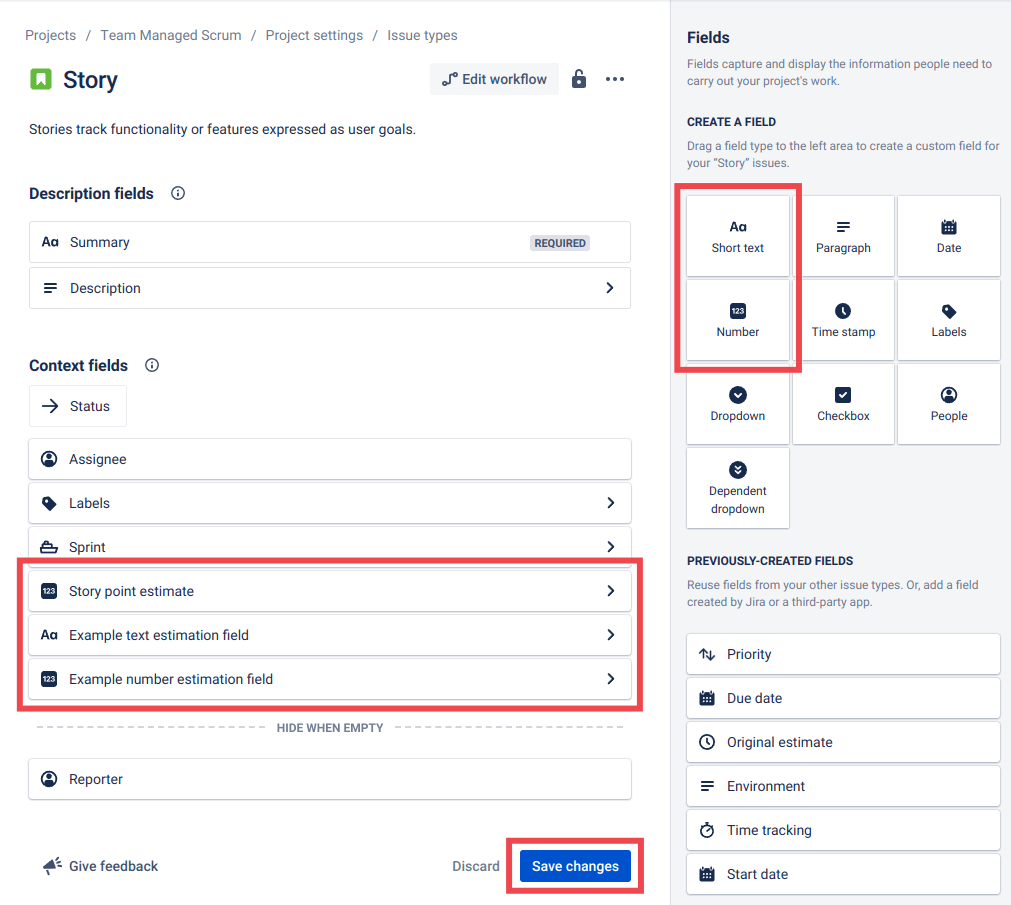Click the Save changes button
The height and width of the screenshot is (905, 1011).
pyautogui.click(x=575, y=865)
